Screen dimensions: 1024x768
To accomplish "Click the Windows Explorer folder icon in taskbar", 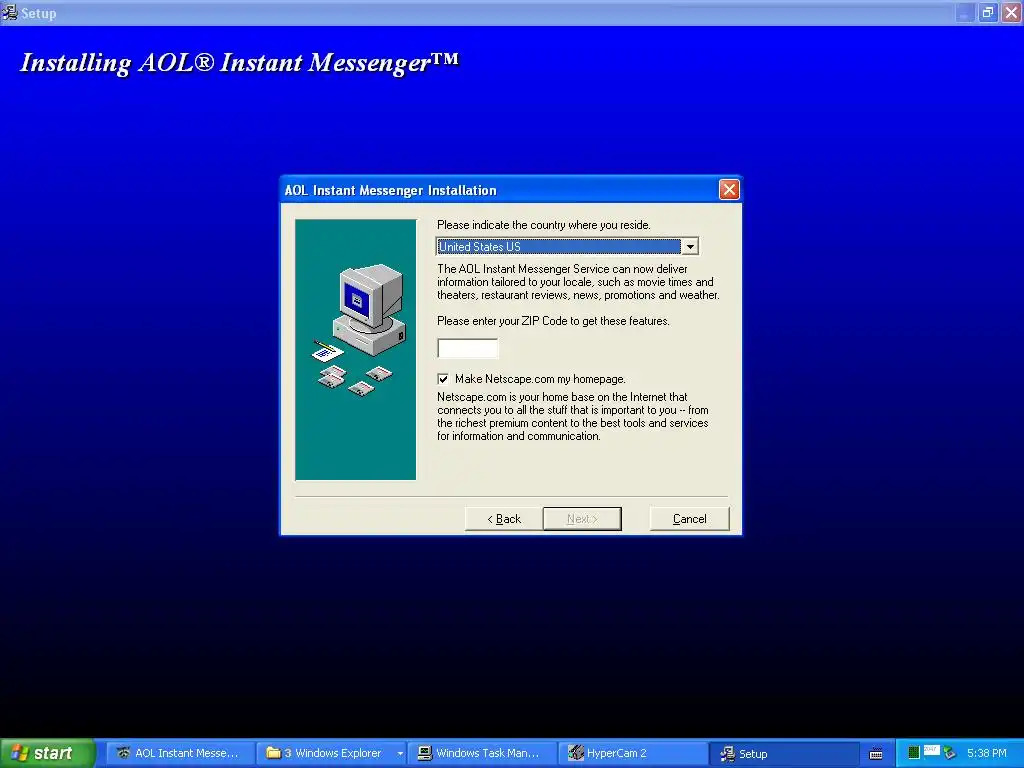I will 273,753.
